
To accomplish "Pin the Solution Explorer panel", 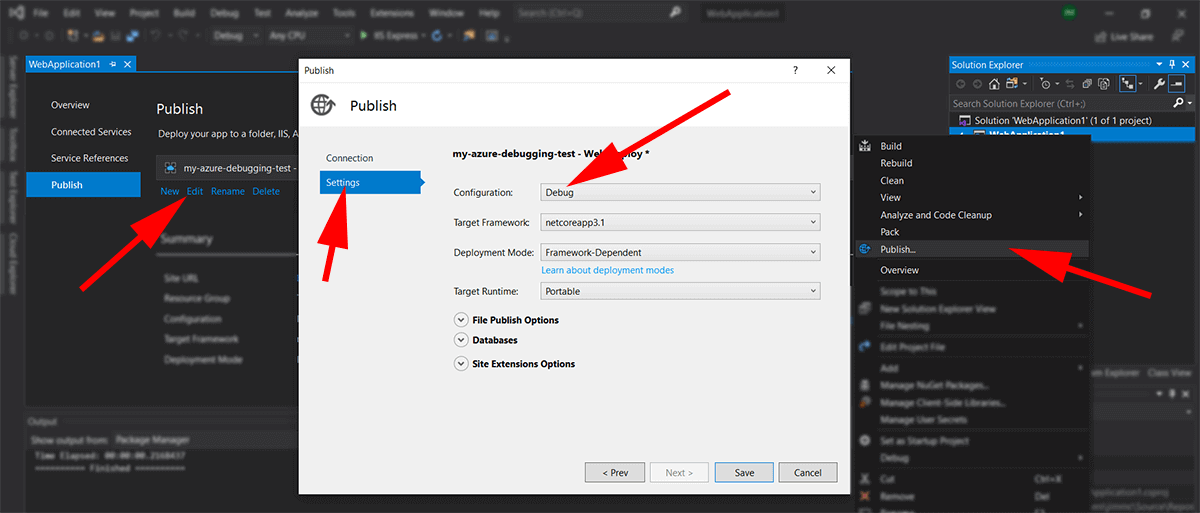I will pos(1173,65).
